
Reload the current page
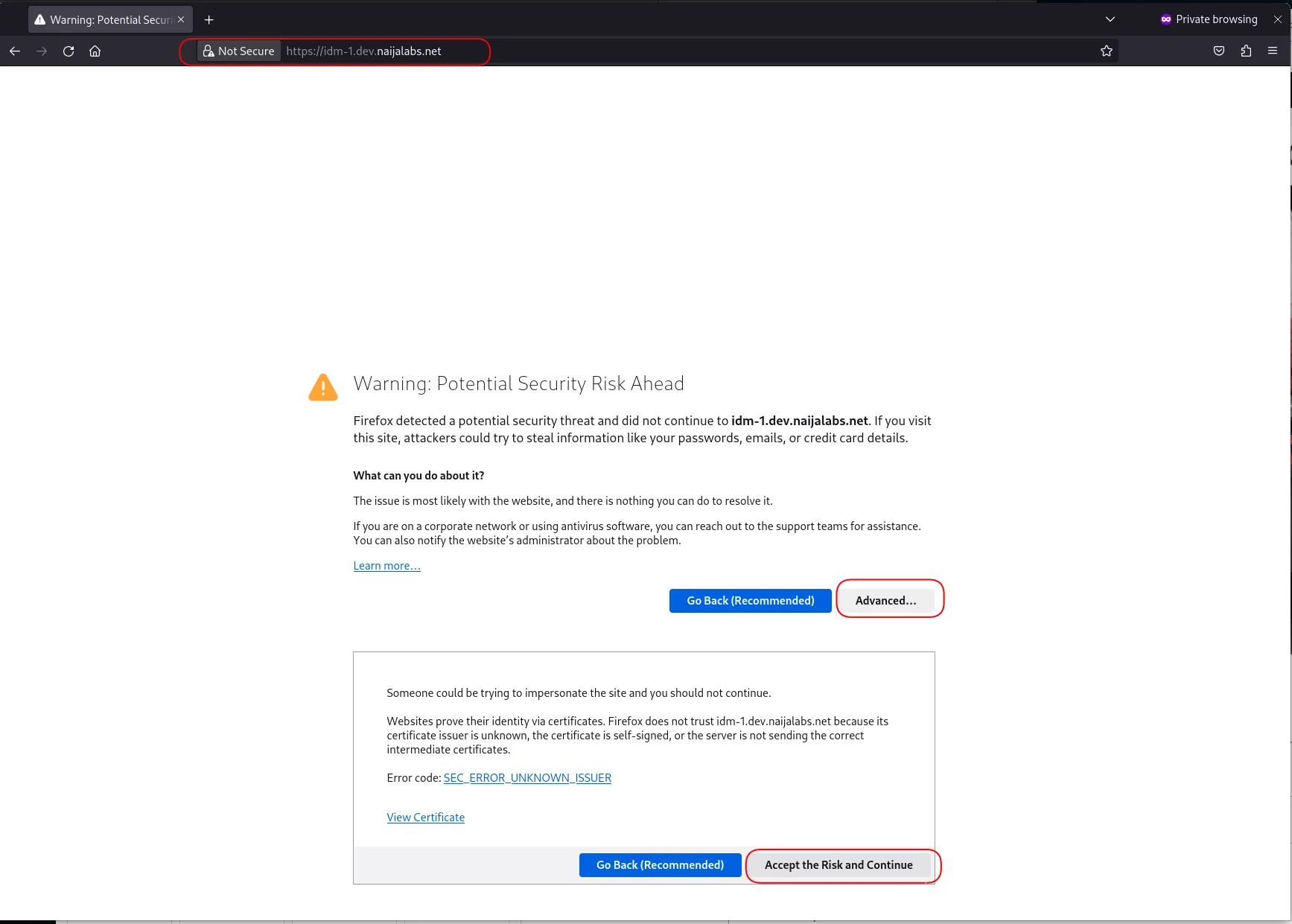69,51
